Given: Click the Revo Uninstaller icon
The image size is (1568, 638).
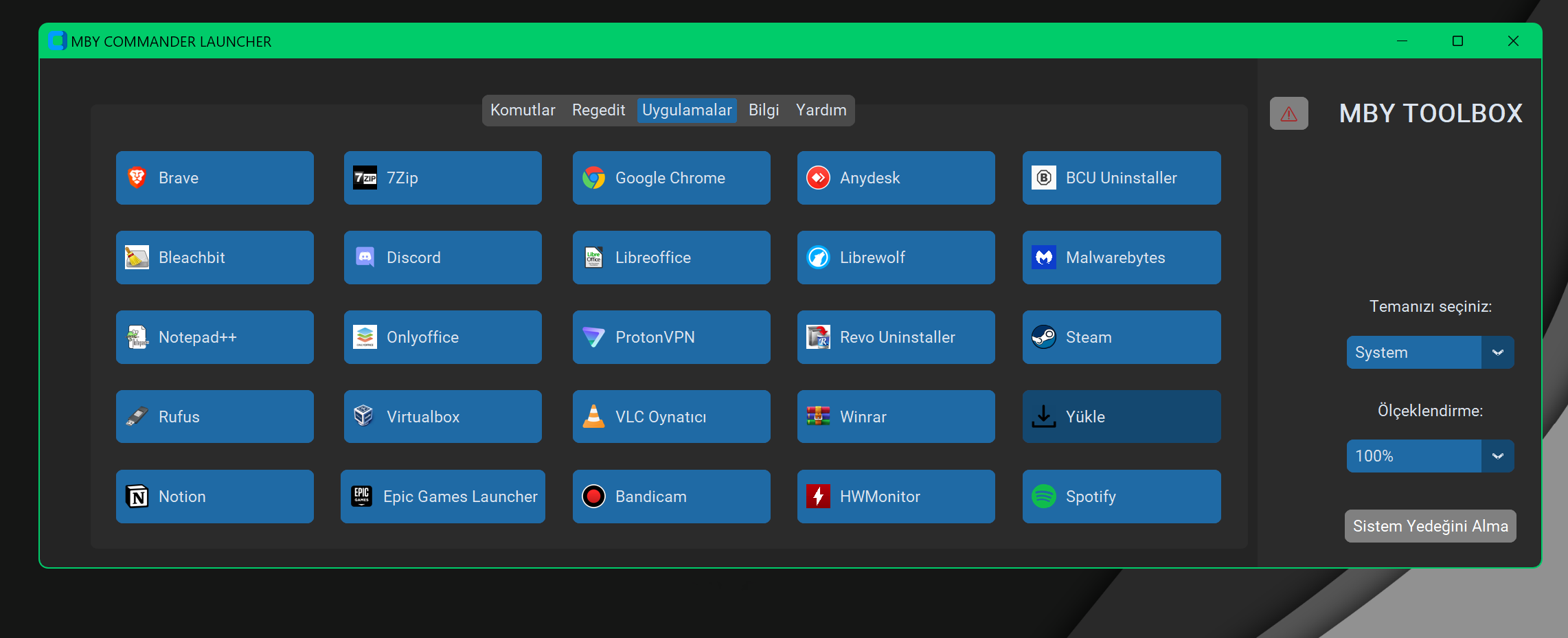Looking at the screenshot, I should tap(818, 337).
